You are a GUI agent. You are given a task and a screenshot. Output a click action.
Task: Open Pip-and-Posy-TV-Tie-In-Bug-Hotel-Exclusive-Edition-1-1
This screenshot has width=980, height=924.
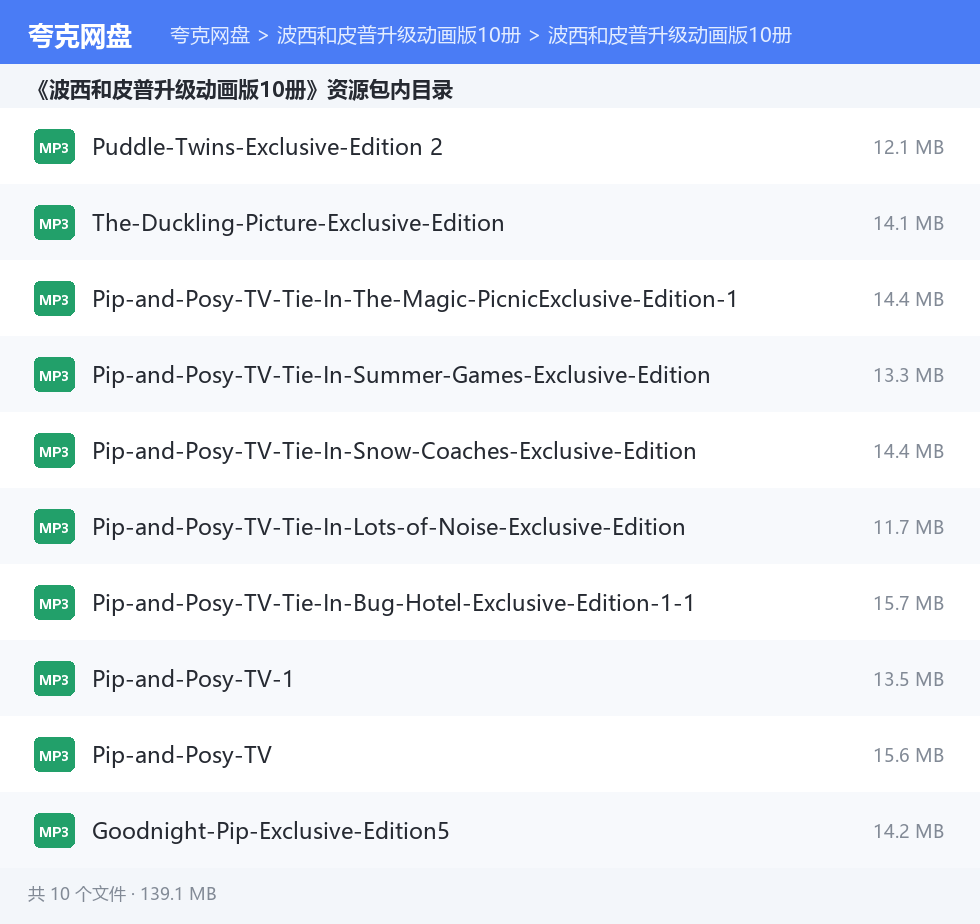pyautogui.click(x=393, y=603)
